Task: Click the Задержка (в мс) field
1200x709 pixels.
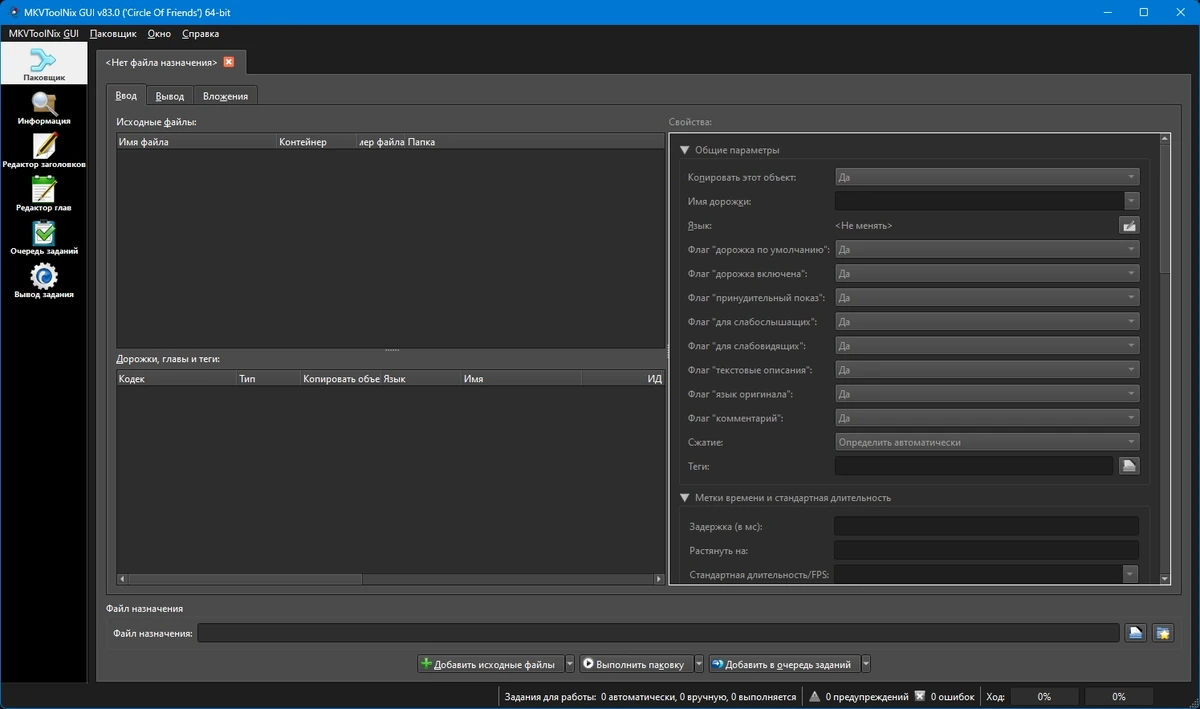Action: pos(987,526)
